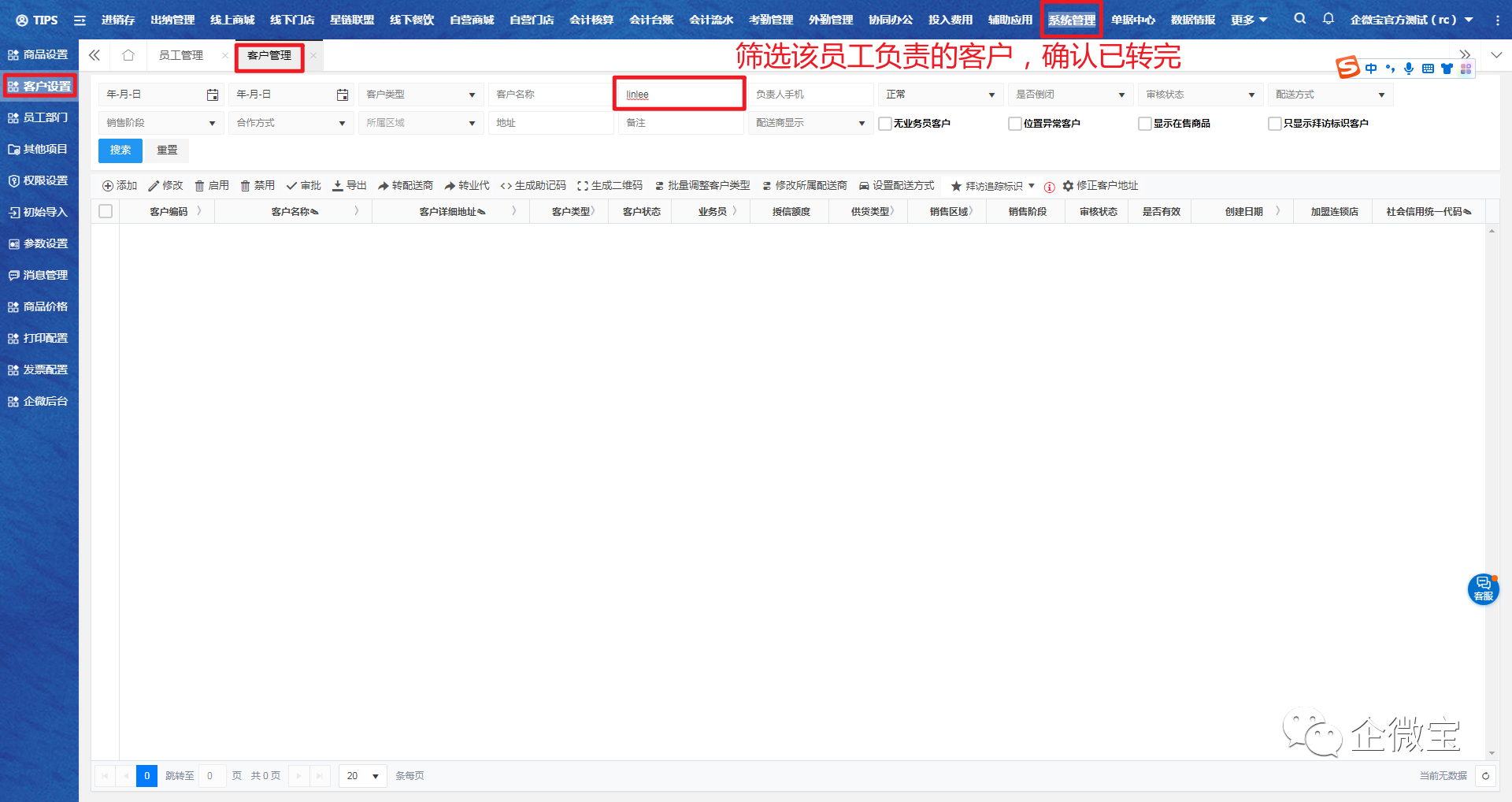This screenshot has height=802, width=1512.
Task: Click the 修正客户地址 gear icon
Action: click(x=1068, y=186)
